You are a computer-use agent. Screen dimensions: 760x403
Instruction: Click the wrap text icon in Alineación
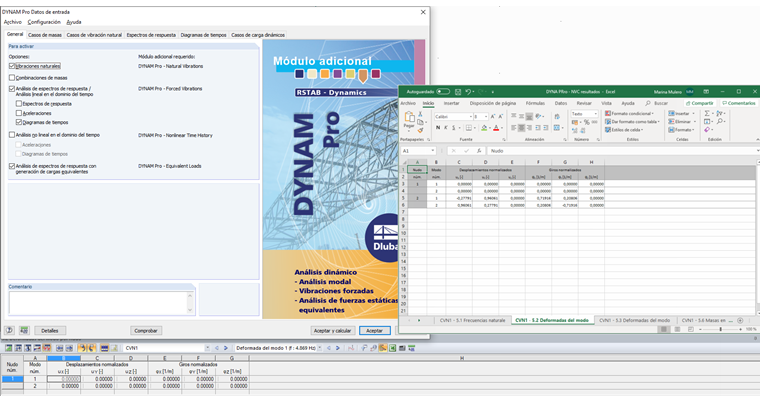(557, 116)
